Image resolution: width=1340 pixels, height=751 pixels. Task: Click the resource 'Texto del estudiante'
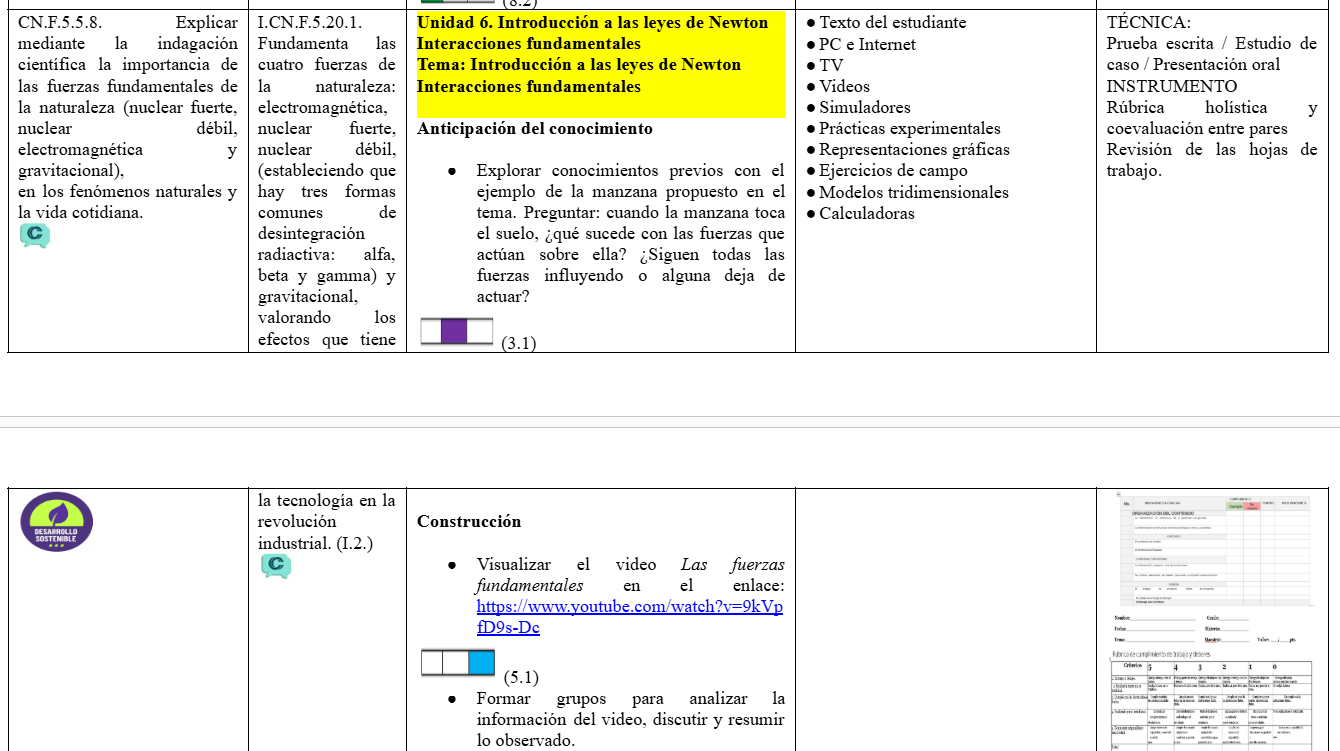(893, 22)
